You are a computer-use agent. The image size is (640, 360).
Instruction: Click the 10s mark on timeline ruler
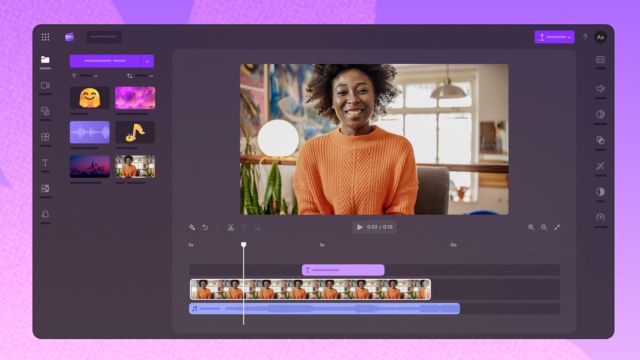click(453, 245)
